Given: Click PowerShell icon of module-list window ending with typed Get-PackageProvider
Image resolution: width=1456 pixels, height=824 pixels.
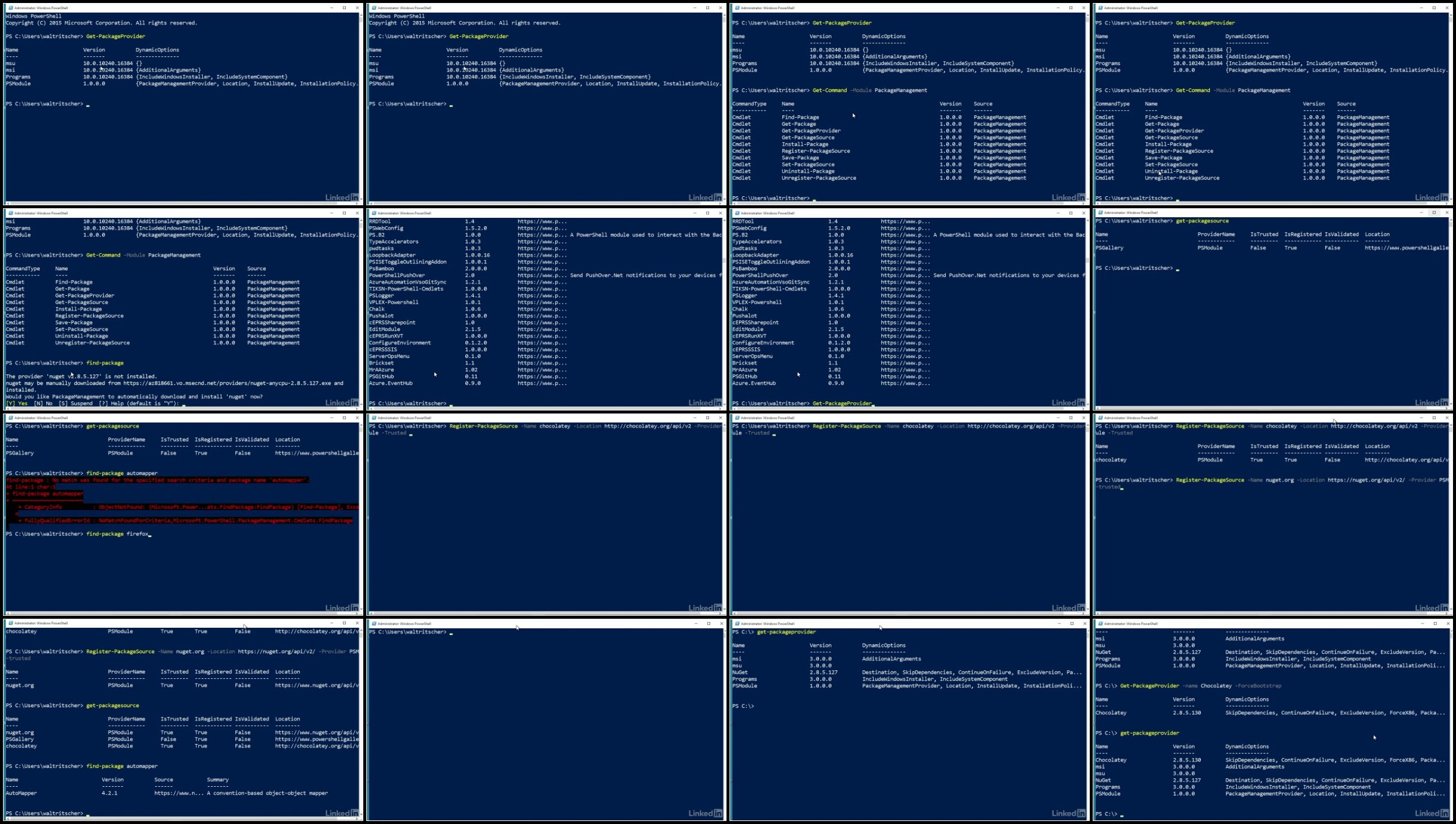Looking at the screenshot, I should 737,212.
